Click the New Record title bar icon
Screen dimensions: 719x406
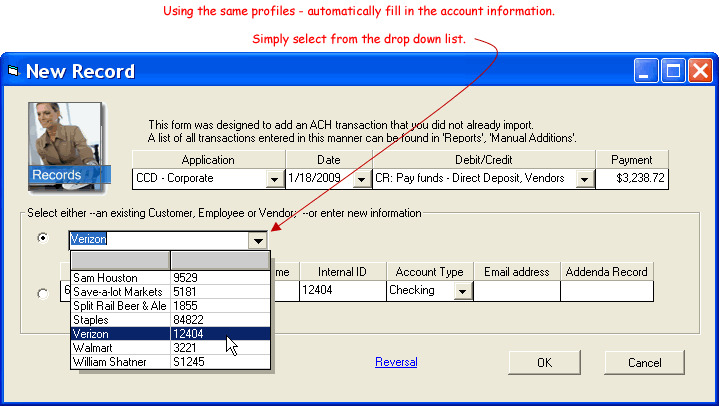tap(14, 71)
